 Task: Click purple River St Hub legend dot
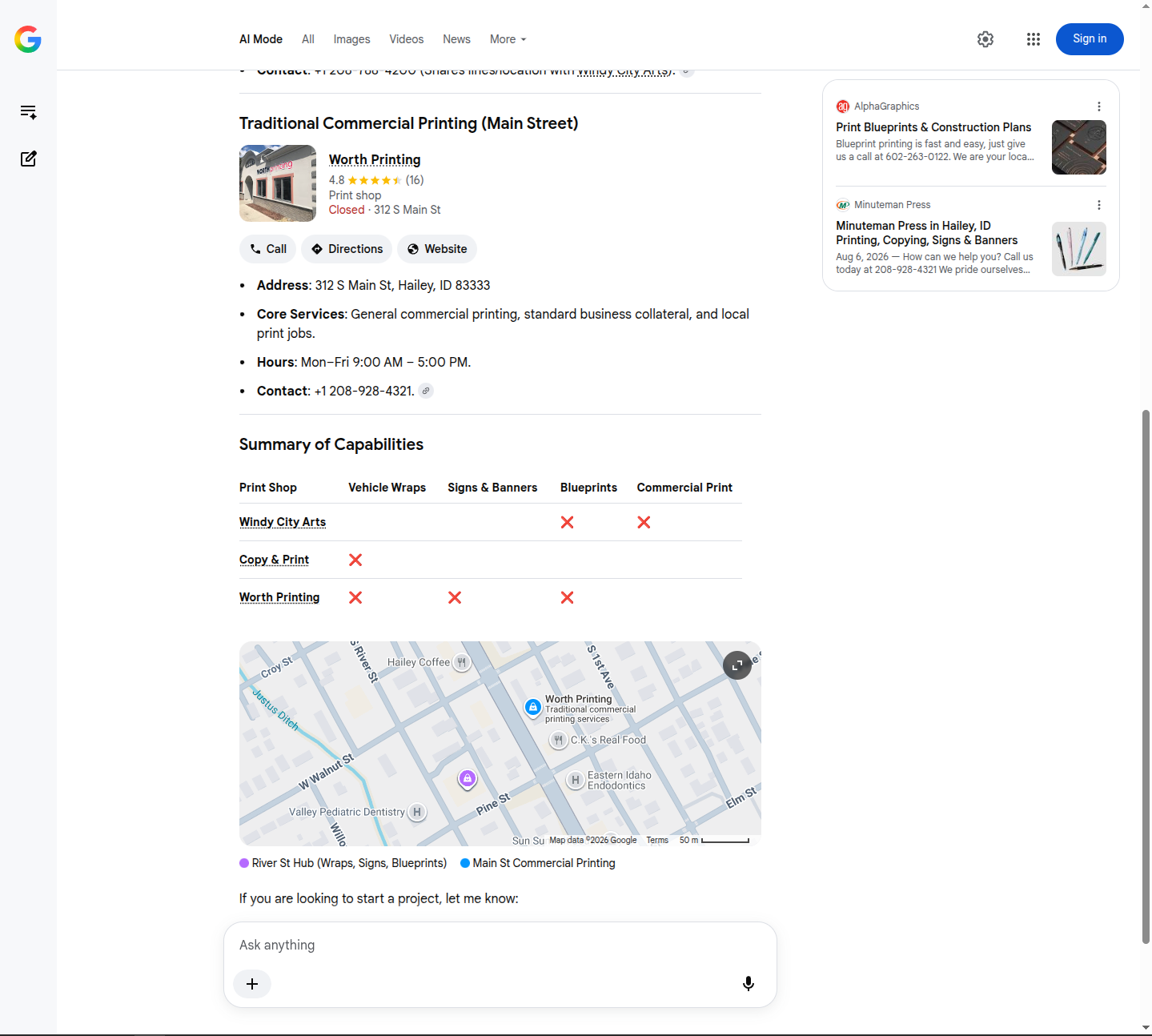pyautogui.click(x=244, y=863)
